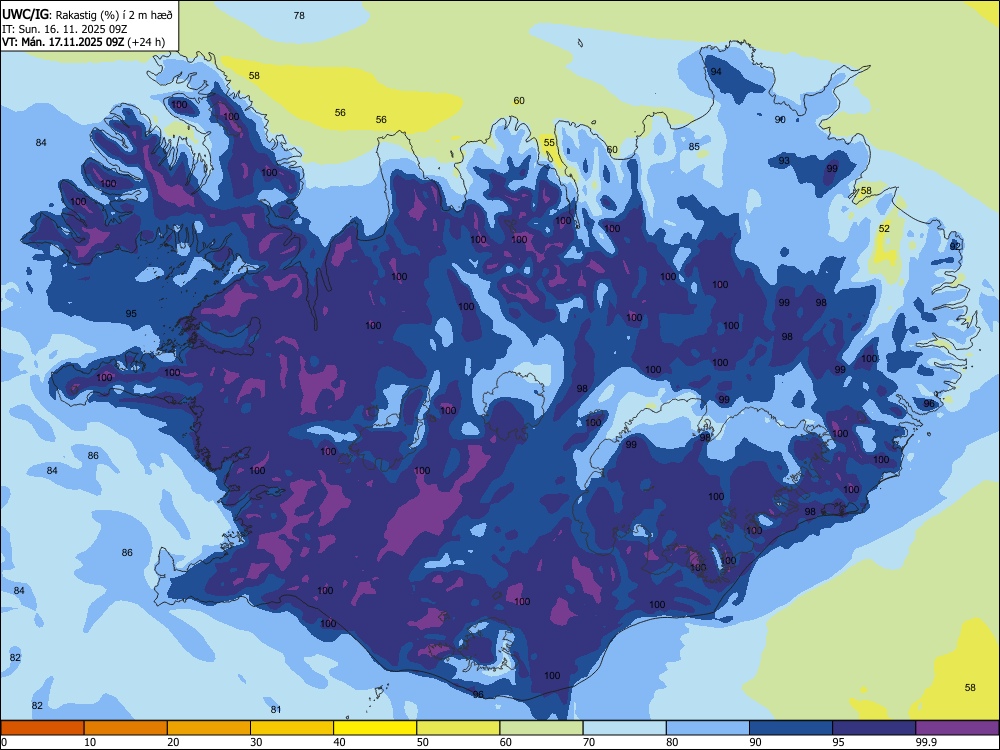The width and height of the screenshot is (1000, 750).
Task: Click the yellow-green 50–60 legend block
Action: pos(458,728)
